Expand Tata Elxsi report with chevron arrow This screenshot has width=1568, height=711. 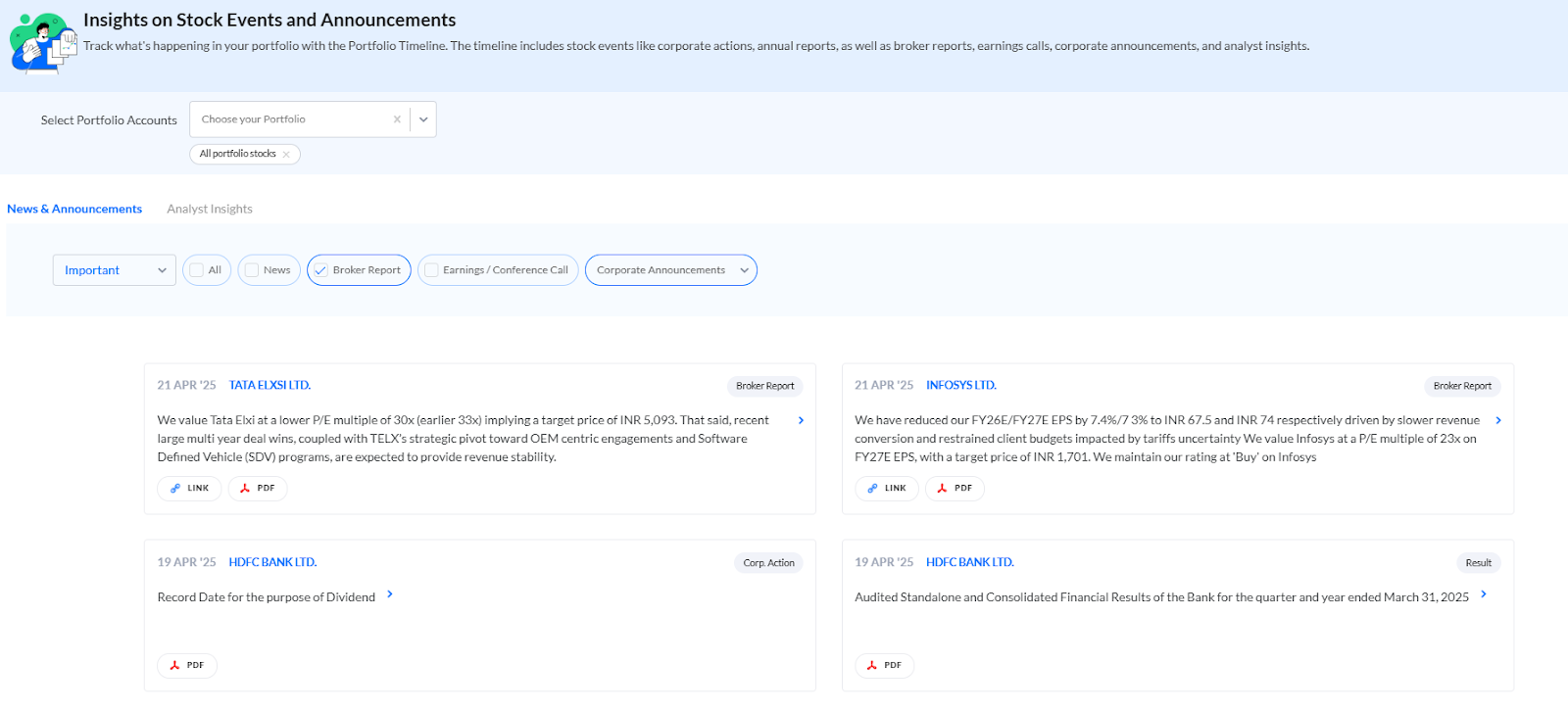click(x=801, y=420)
